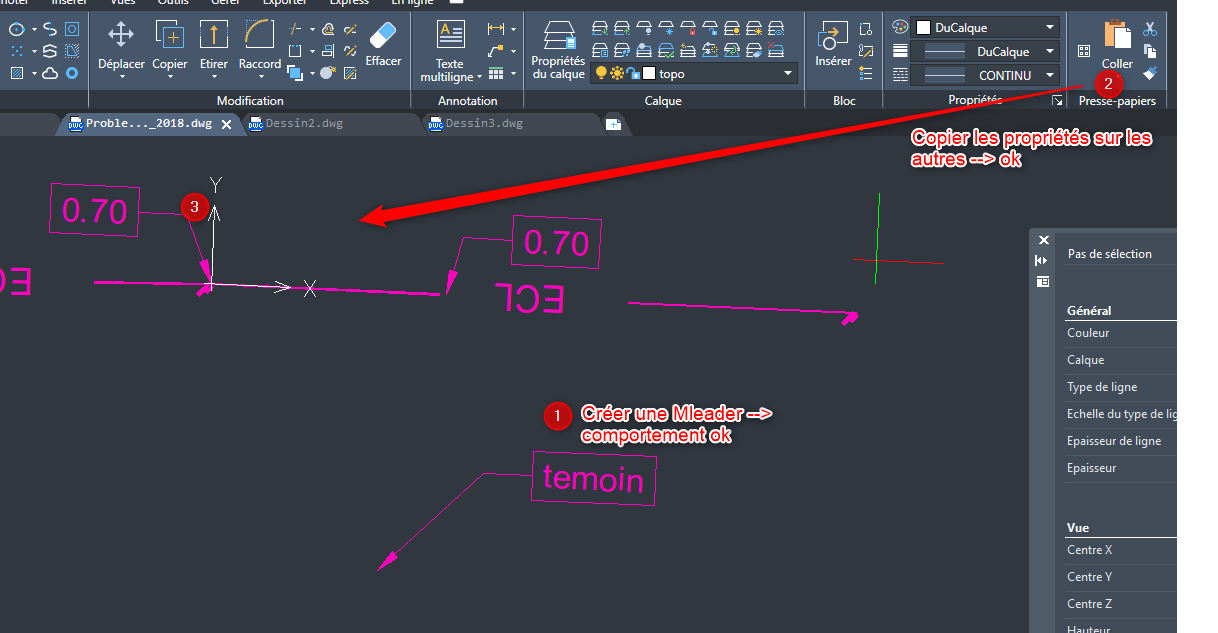Viewport: 1218px width, 633px height.
Task: Expand the Presse-papiers panel title
Action: pos(1117,101)
